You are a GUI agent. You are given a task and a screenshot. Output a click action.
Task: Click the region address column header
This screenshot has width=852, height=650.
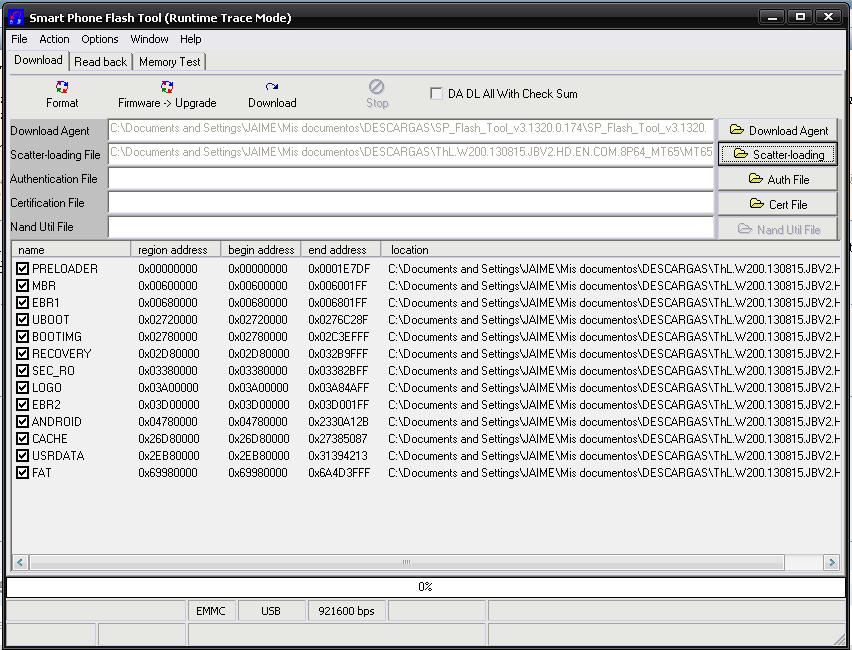point(176,250)
